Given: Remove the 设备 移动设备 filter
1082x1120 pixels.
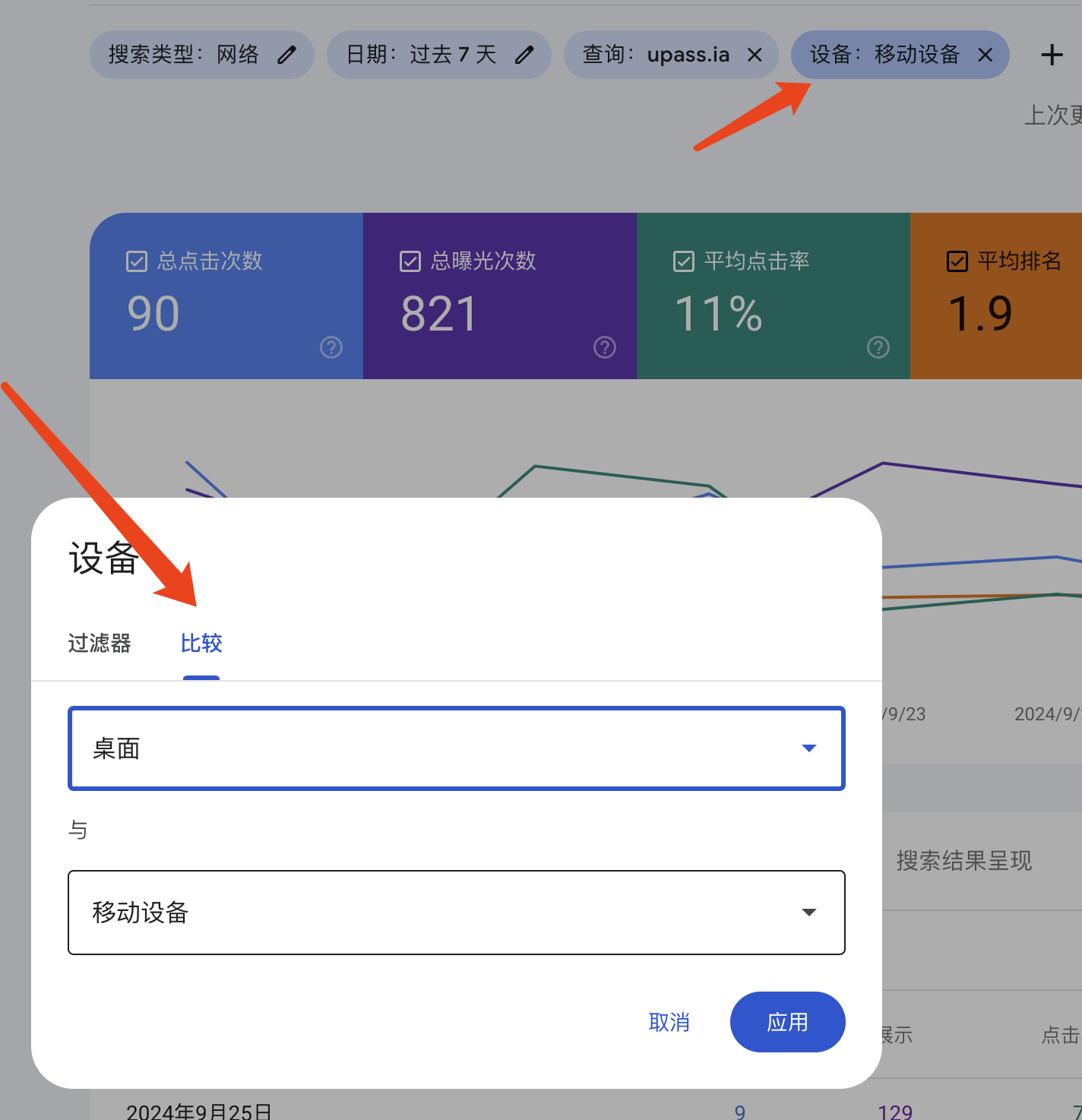Looking at the screenshot, I should 985,55.
